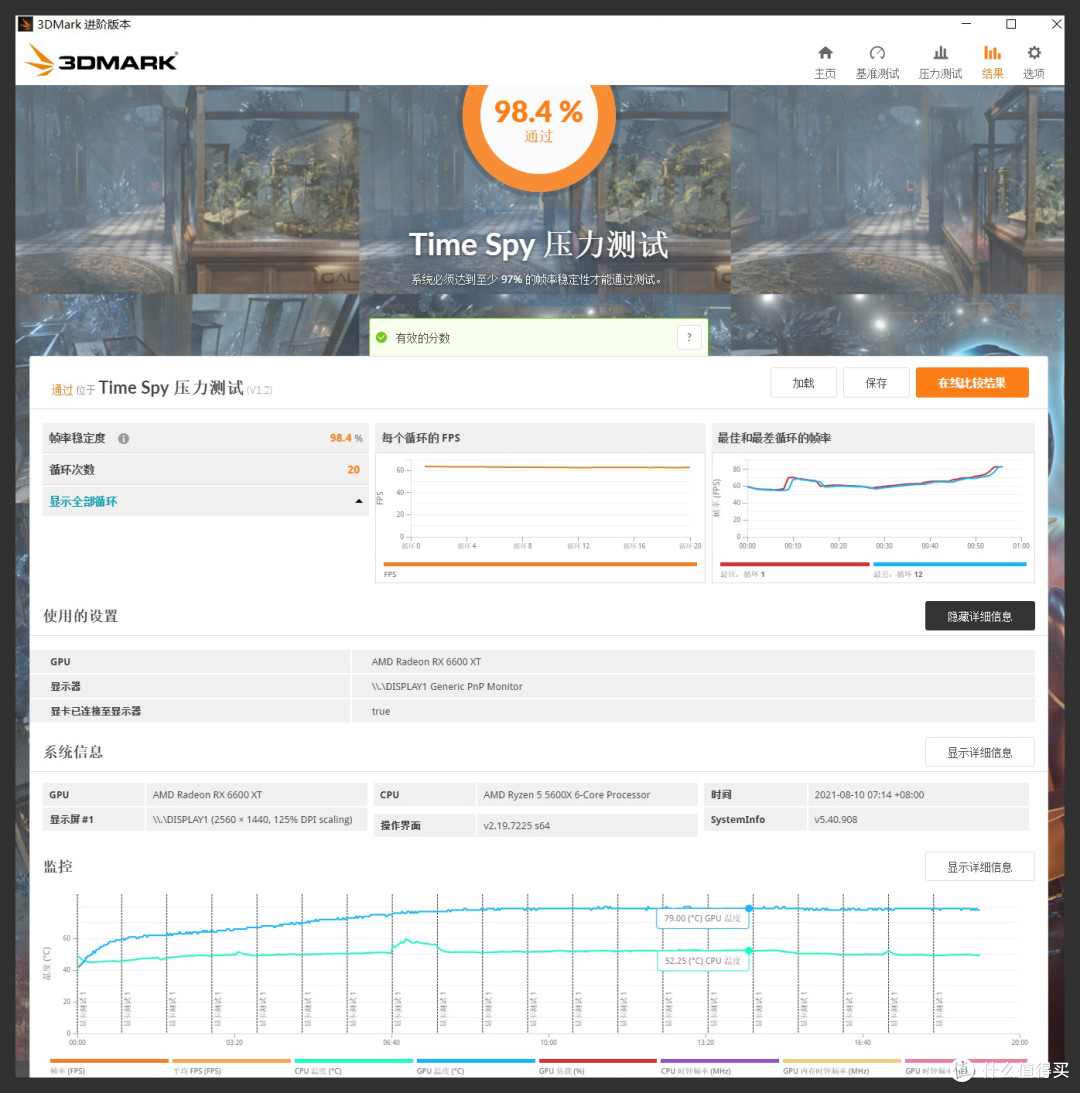Click the green valid score checkmark

pyautogui.click(x=381, y=337)
